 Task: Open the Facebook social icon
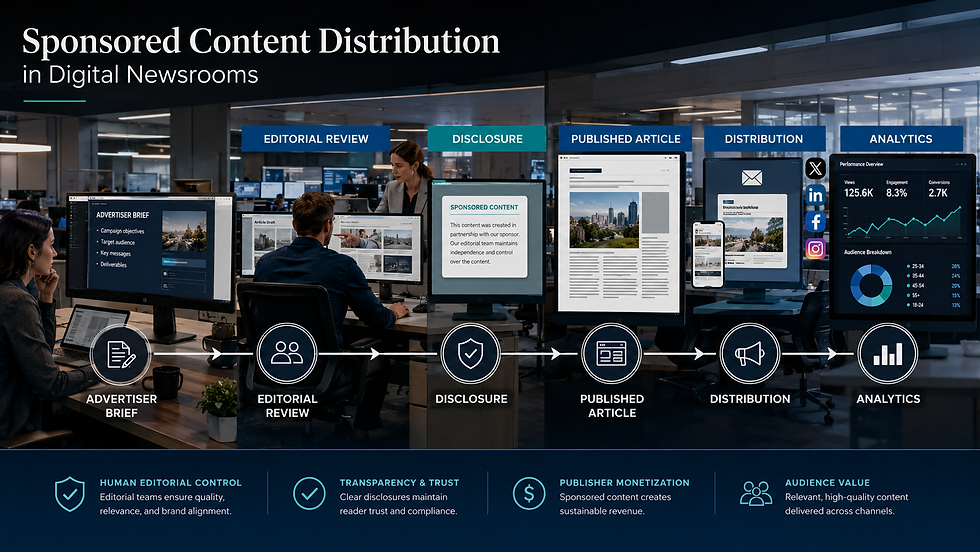tap(815, 222)
